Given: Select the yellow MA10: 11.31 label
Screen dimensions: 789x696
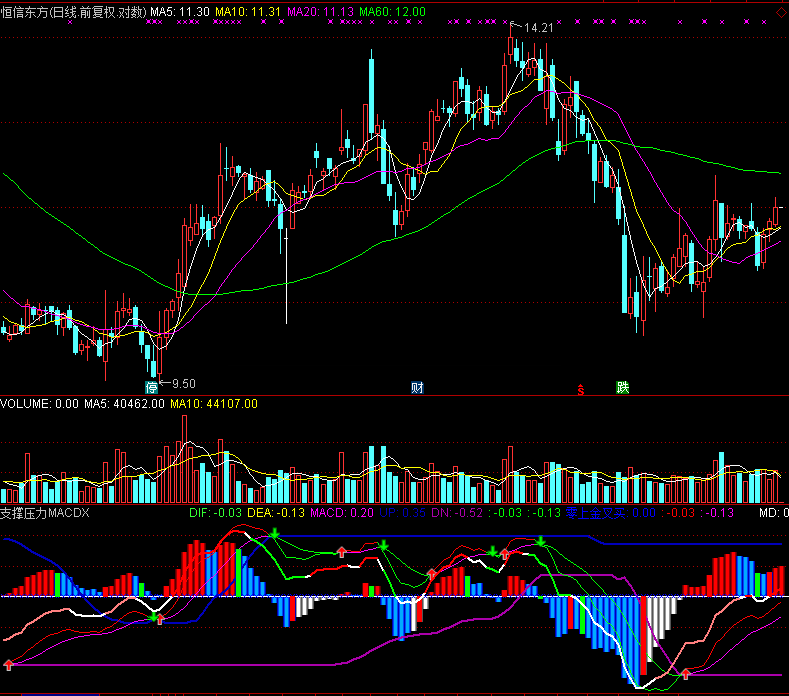Looking at the screenshot, I should tap(248, 12).
